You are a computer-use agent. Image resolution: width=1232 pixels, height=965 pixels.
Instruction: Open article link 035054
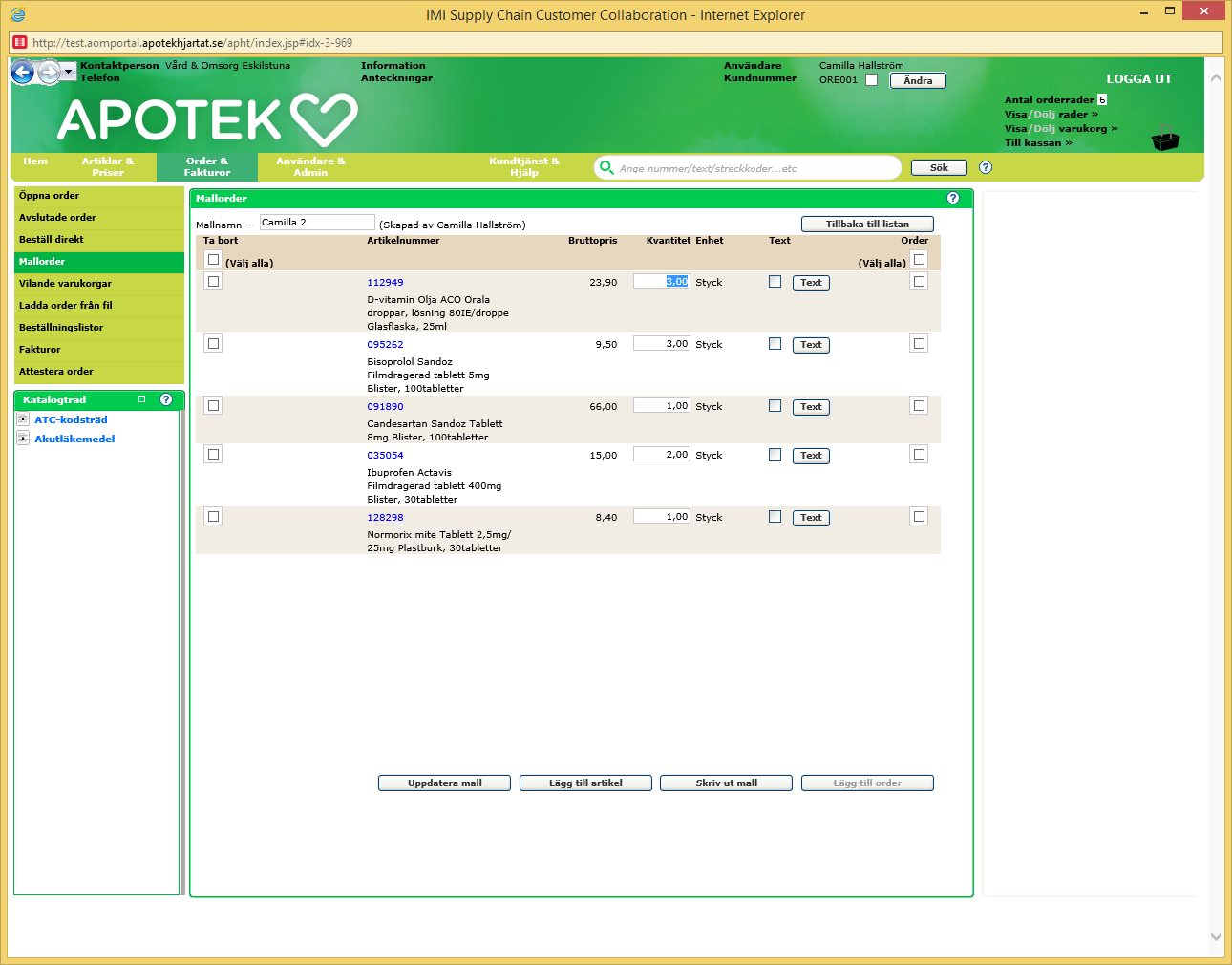pos(385,456)
